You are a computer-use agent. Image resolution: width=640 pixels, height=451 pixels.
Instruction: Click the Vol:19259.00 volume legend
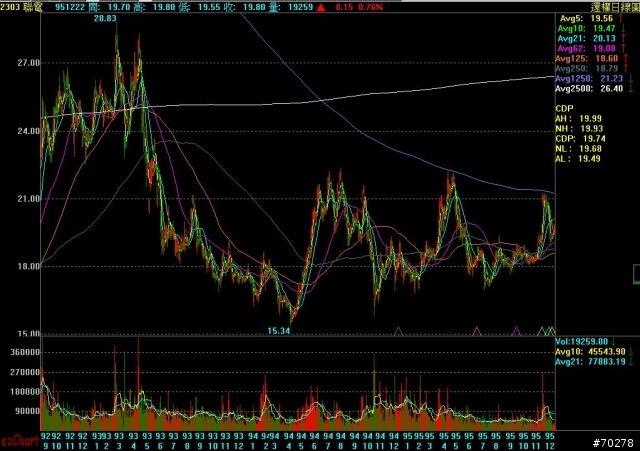pyautogui.click(x=582, y=342)
